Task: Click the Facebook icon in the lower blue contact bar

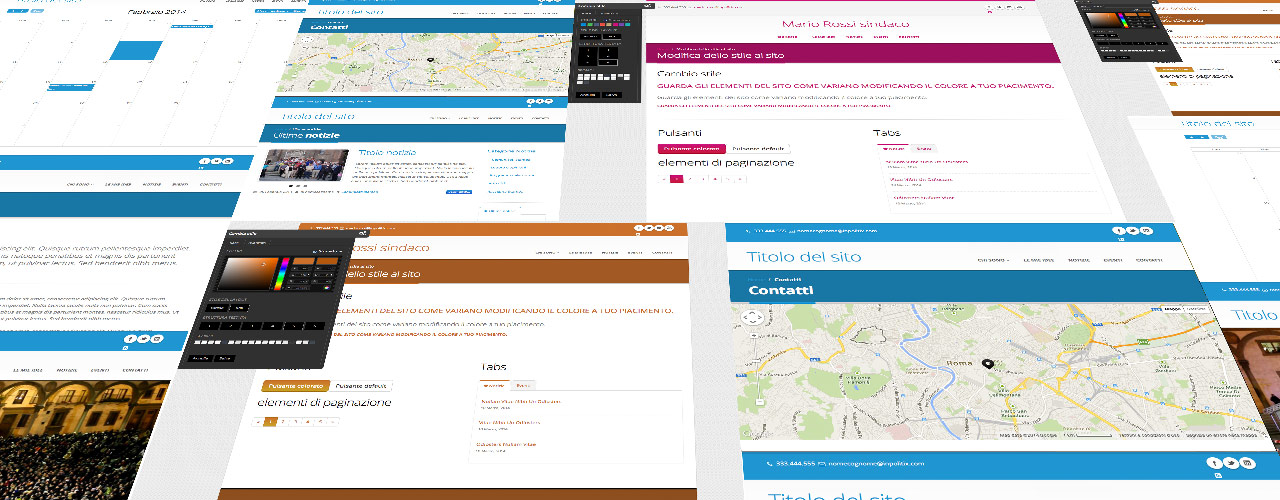Action: (x=1214, y=462)
